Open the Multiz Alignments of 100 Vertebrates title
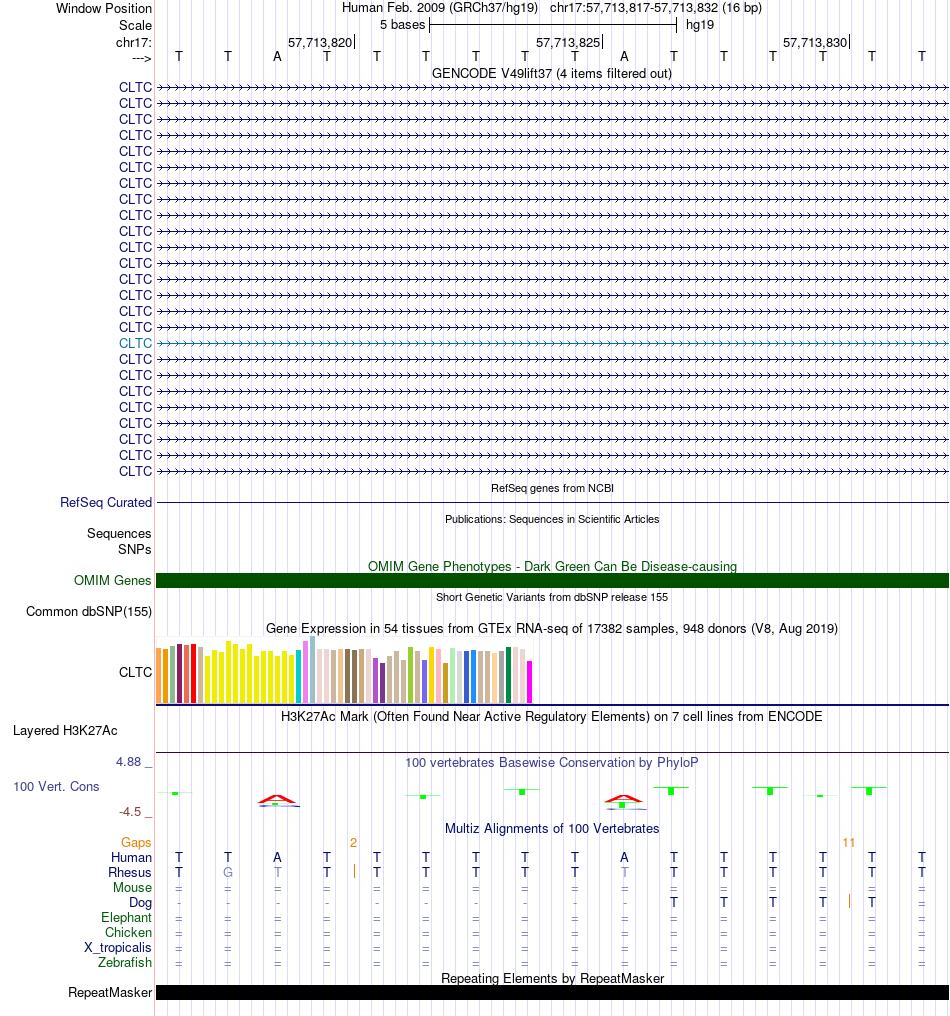Screen dimensions: 950x1016 [551, 828]
